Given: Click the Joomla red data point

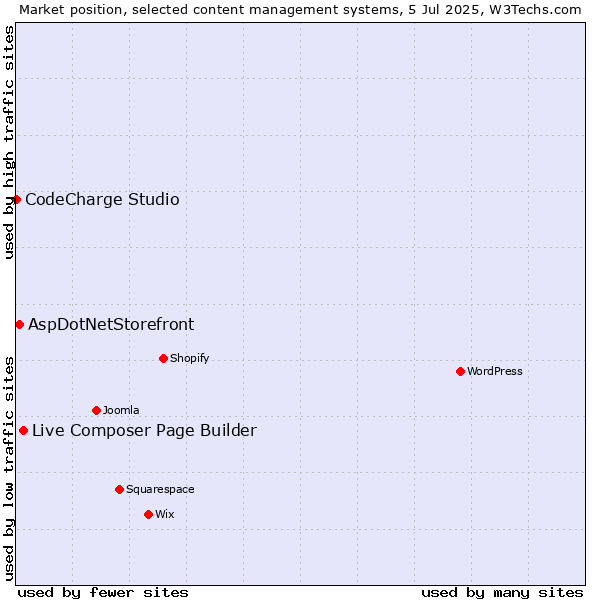Looking at the screenshot, I should click(x=96, y=411).
